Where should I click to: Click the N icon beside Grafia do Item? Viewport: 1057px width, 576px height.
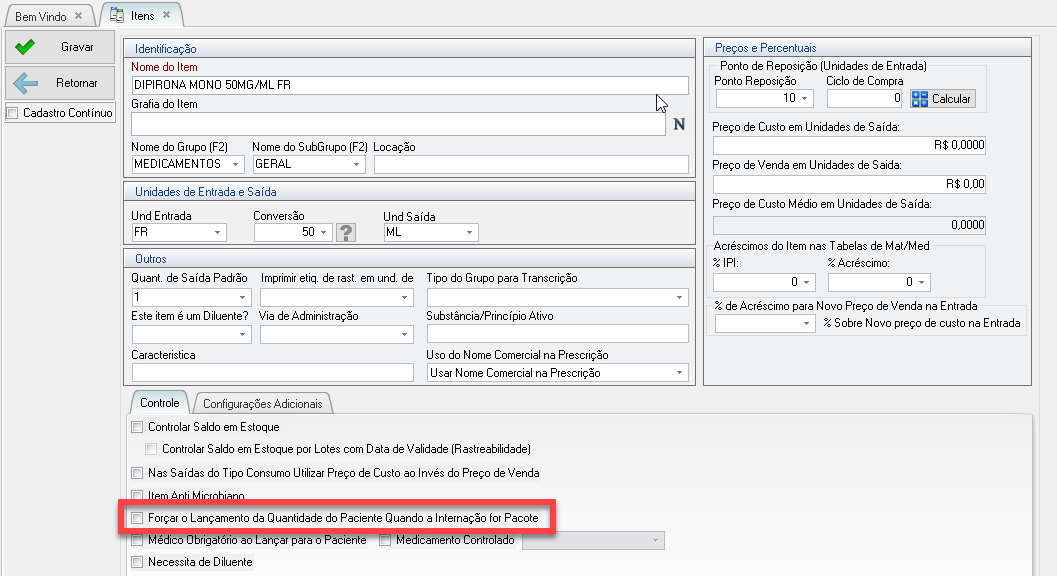pos(679,125)
